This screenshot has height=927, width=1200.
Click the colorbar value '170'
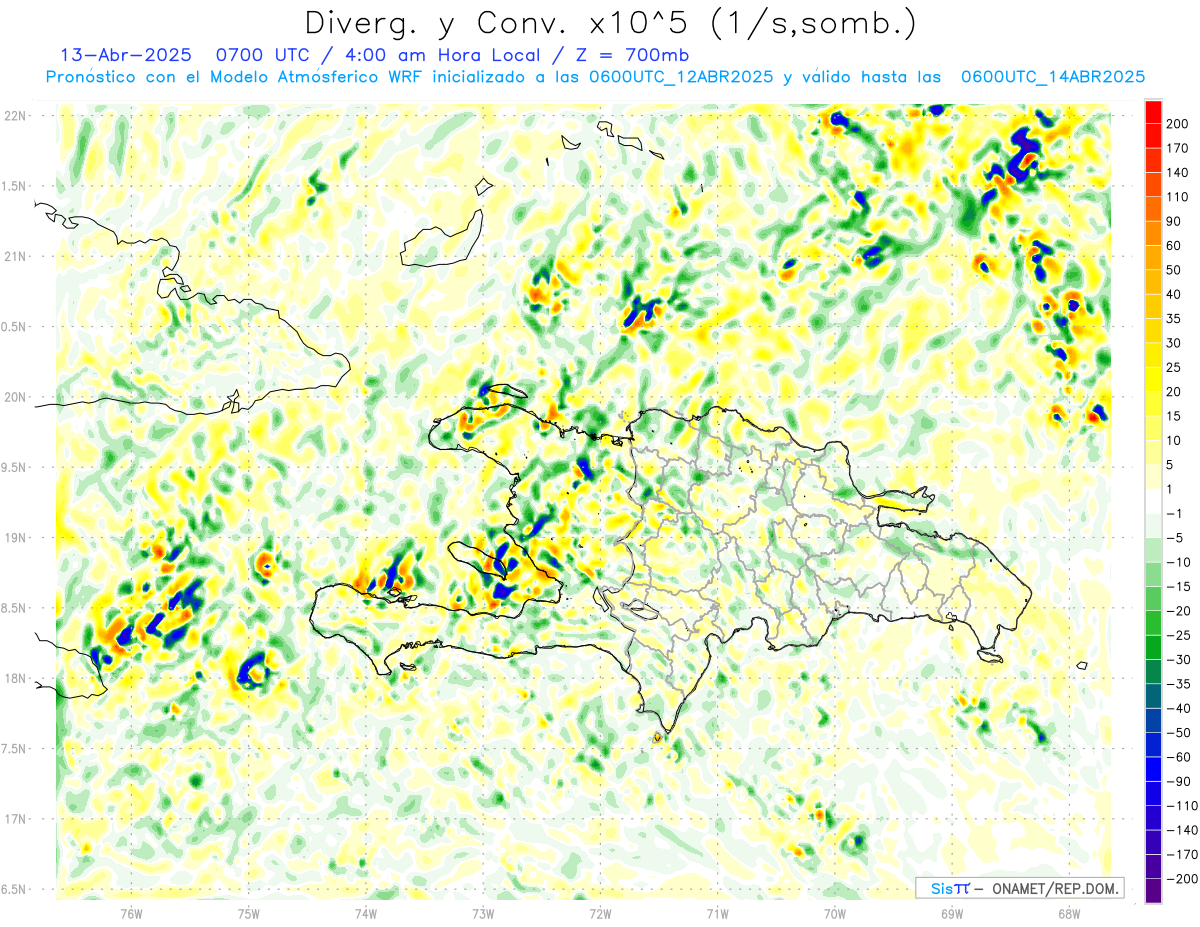[x=1179, y=148]
